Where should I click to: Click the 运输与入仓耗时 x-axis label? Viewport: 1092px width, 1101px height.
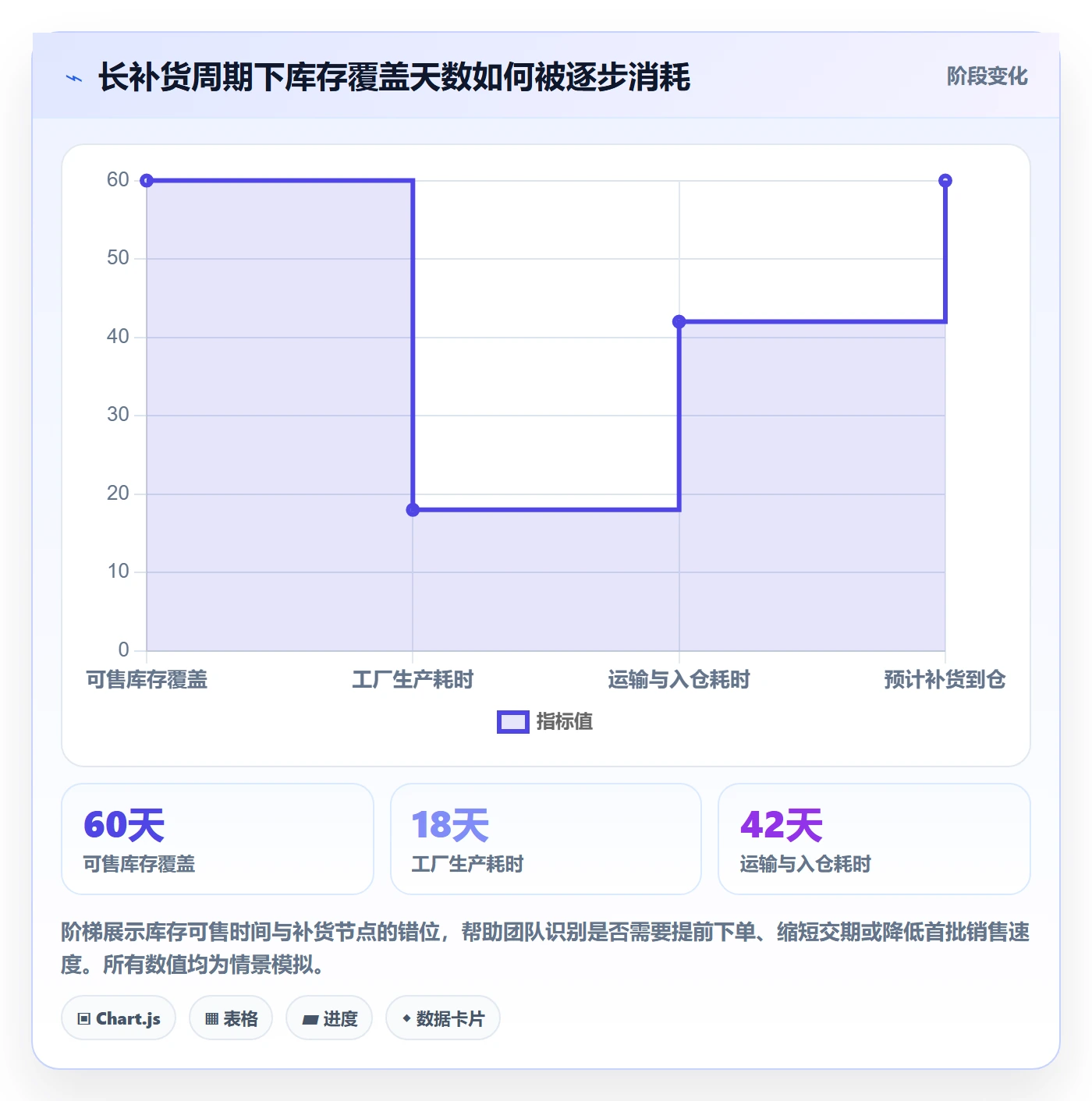pos(679,680)
